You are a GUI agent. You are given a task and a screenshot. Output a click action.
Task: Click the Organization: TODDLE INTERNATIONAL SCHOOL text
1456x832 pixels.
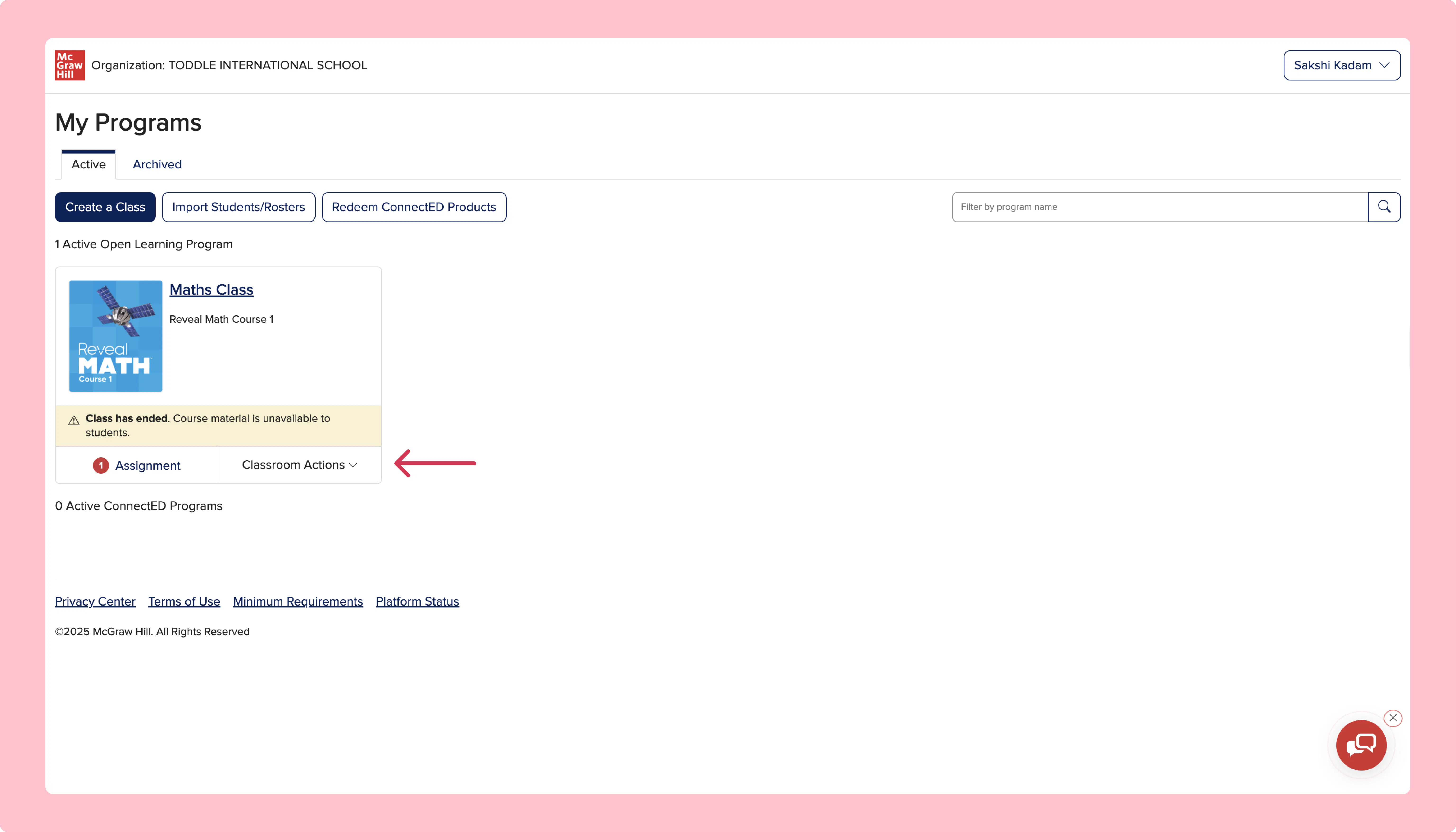coord(229,65)
